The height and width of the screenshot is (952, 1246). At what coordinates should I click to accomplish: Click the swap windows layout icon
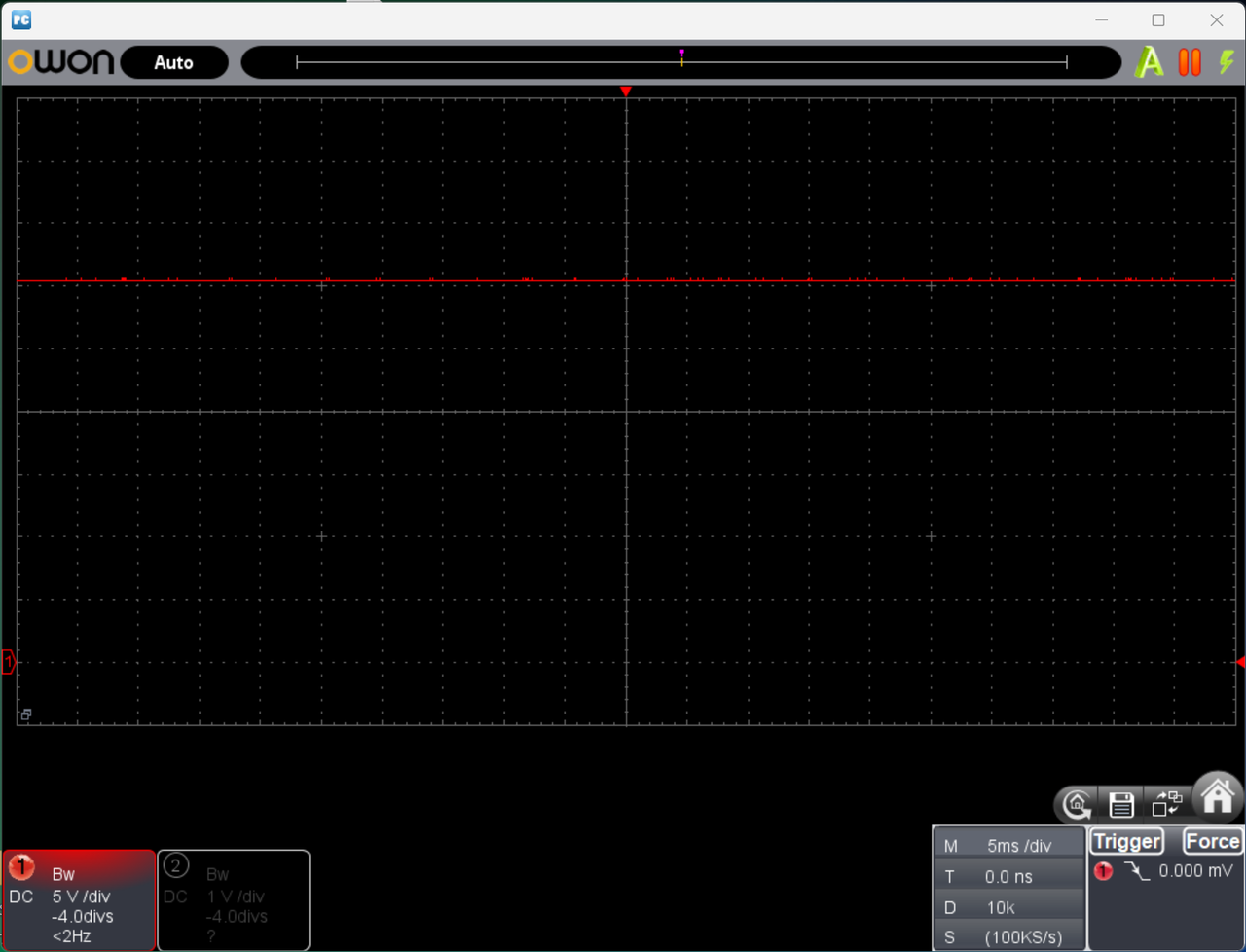[x=1166, y=804]
